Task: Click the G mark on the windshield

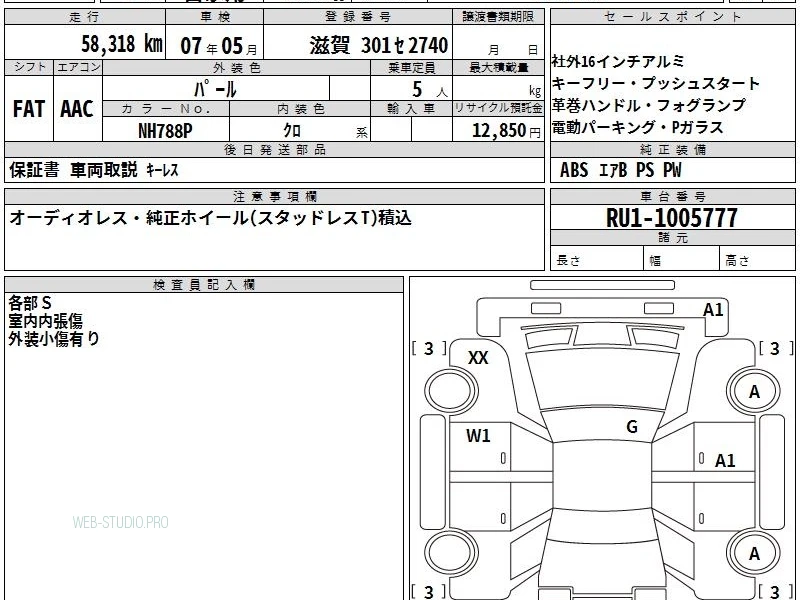Action: 632,427
